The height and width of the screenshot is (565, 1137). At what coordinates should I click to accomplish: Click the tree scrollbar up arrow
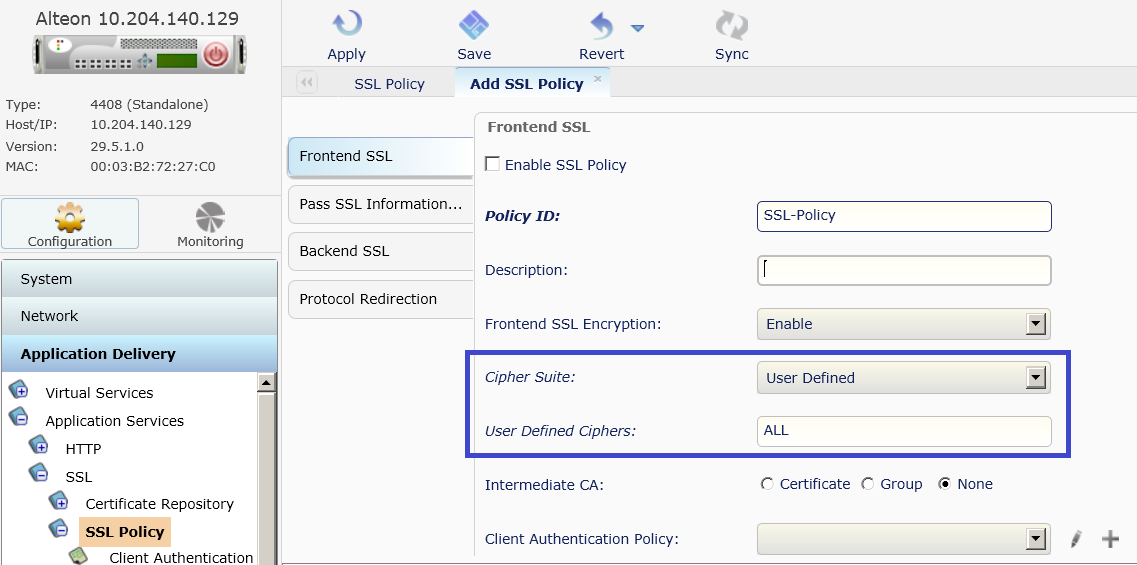click(266, 383)
